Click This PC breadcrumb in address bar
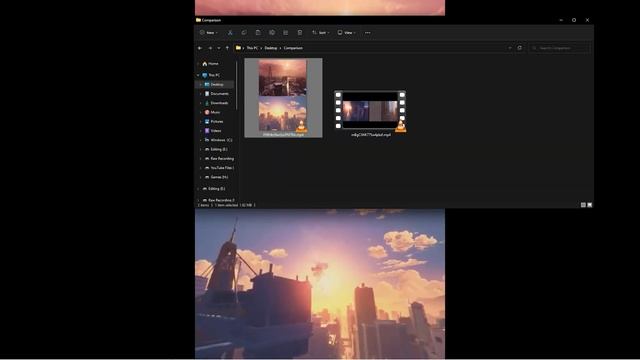 coord(252,48)
